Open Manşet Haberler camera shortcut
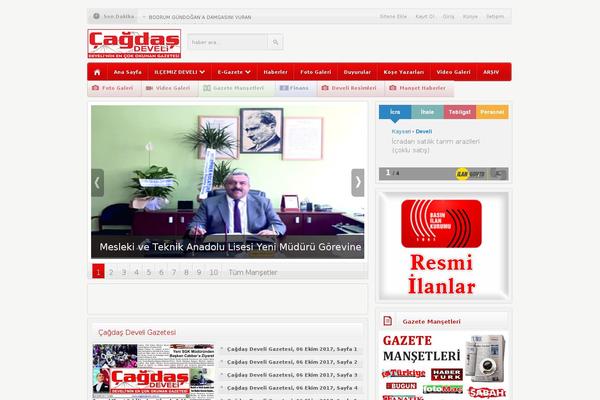 click(x=418, y=88)
